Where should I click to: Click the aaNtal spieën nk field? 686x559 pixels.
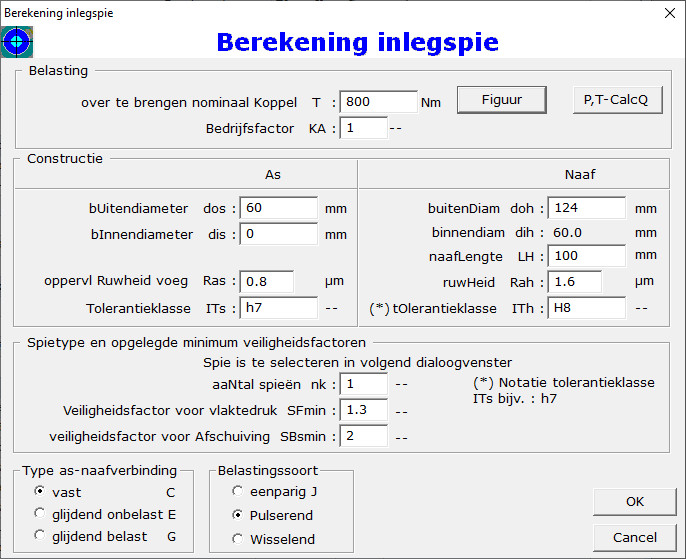364,384
